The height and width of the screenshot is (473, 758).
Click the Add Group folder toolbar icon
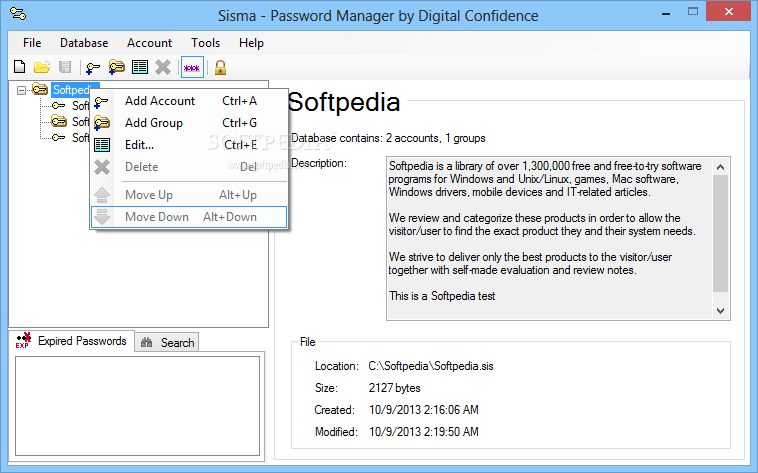tap(117, 67)
